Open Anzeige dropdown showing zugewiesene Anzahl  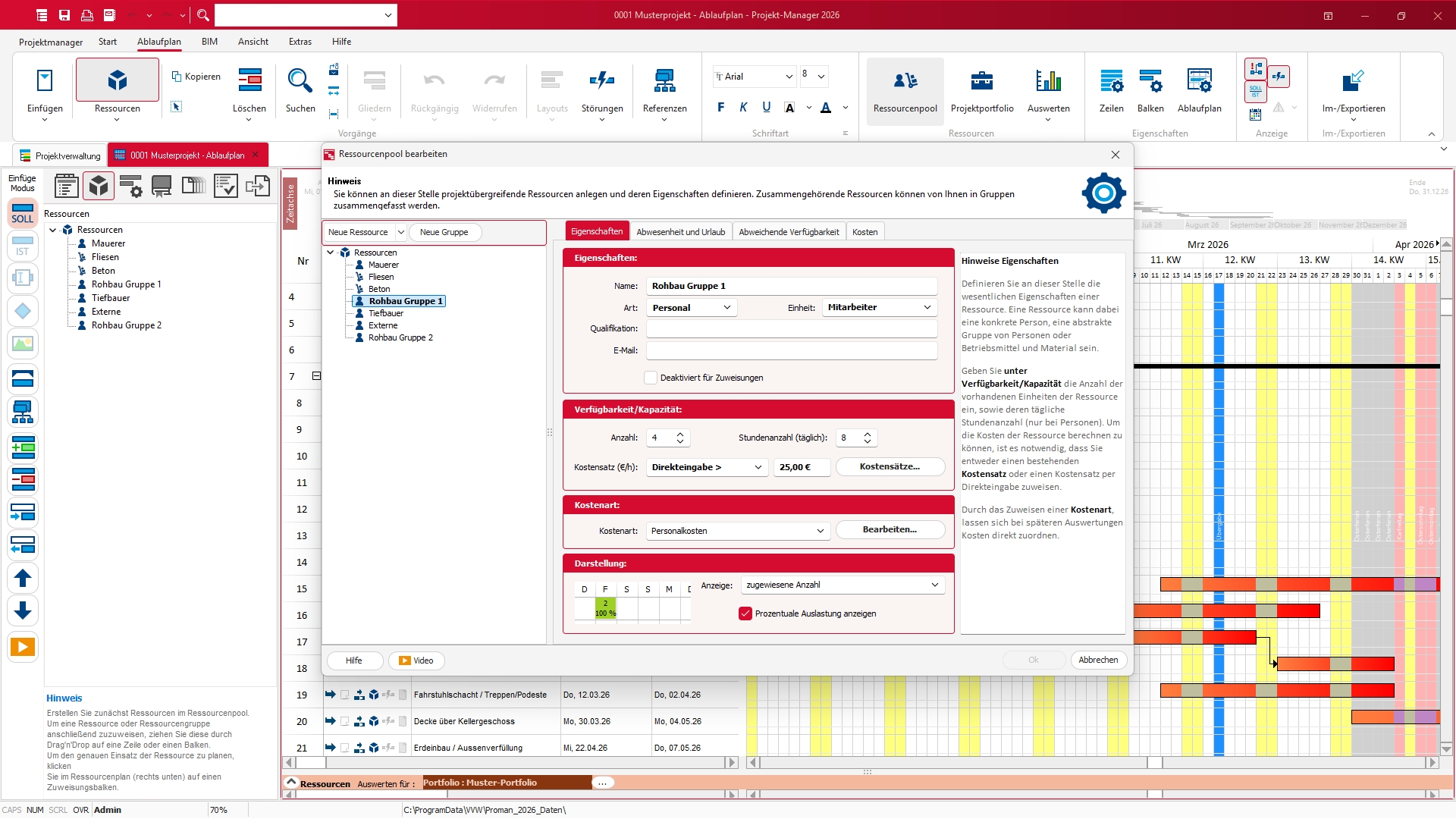842,585
